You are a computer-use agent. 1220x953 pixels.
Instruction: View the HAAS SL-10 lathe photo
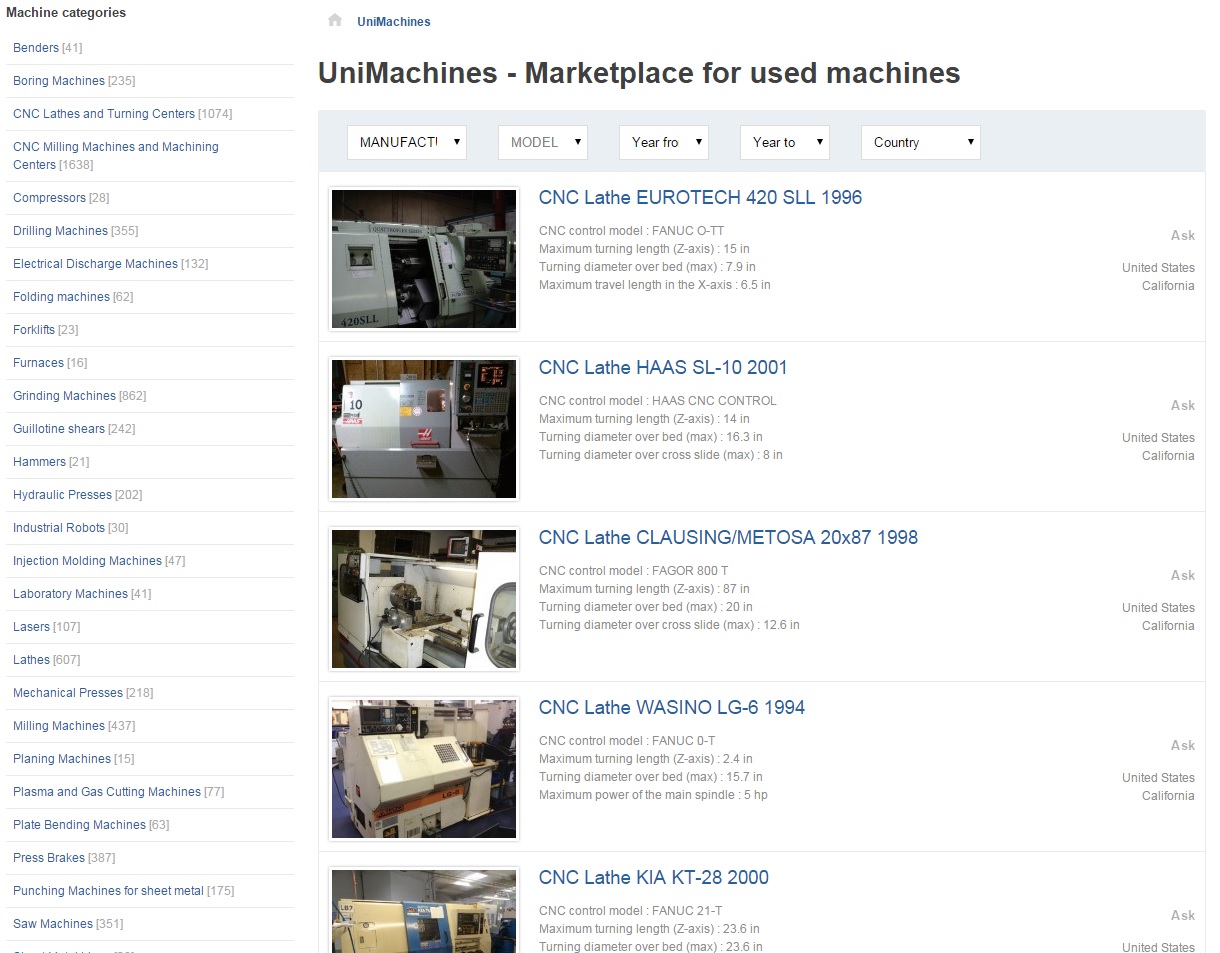[x=424, y=429]
